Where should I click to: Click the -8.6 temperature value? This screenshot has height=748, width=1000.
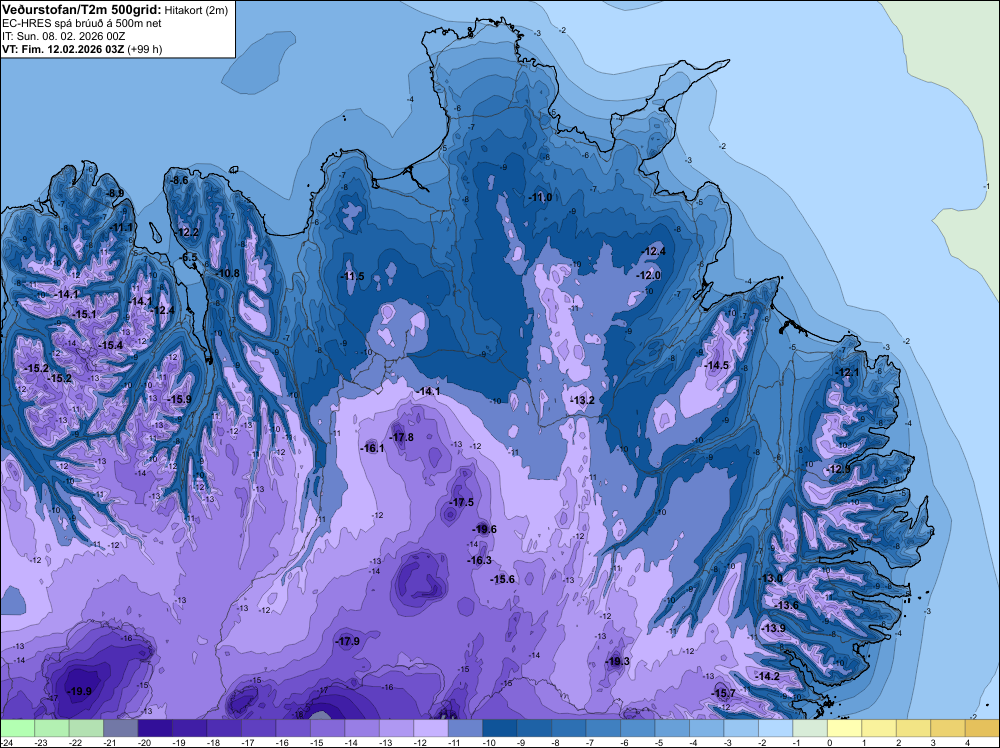coord(180,180)
